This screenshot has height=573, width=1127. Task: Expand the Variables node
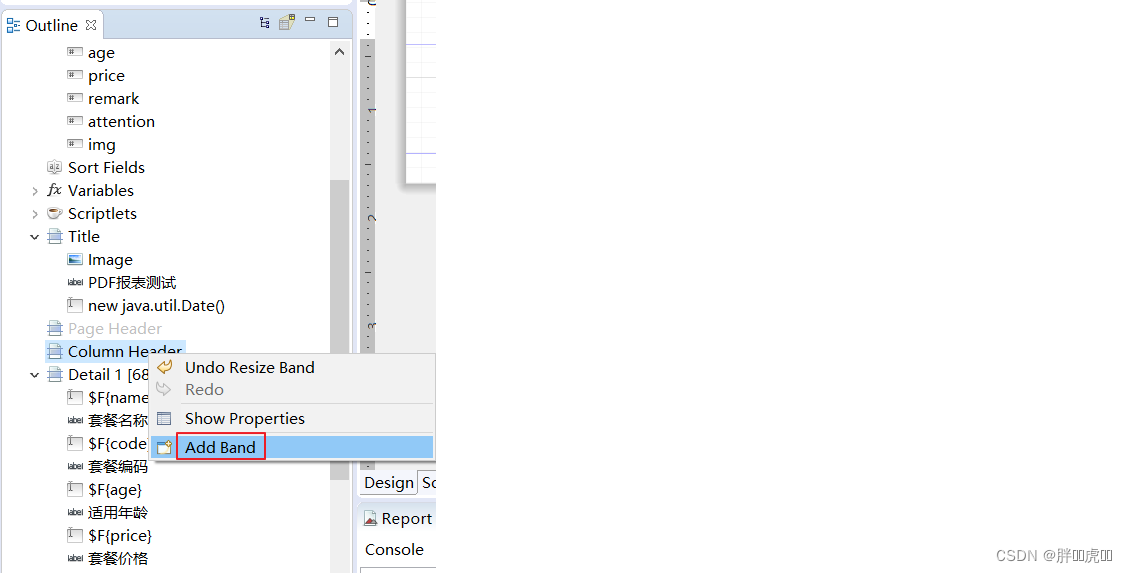click(x=34, y=191)
